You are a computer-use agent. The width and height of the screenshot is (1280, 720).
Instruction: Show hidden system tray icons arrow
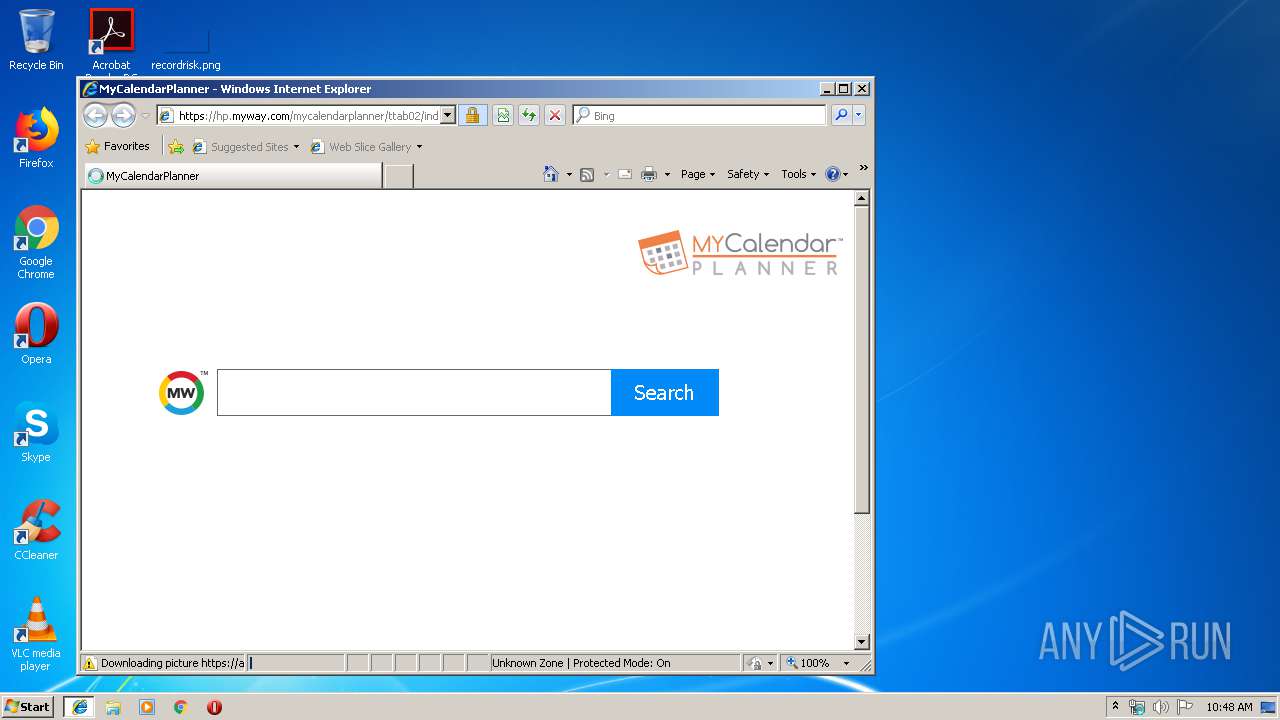pos(1115,706)
